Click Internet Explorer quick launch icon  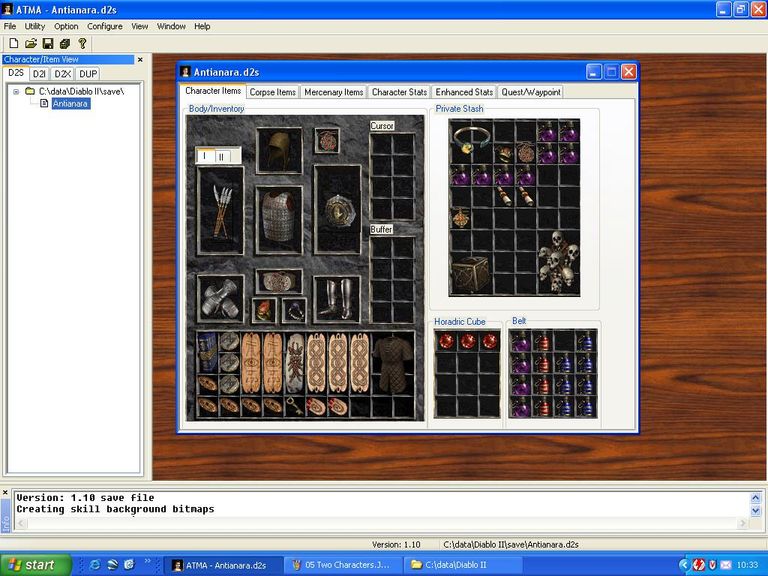96,565
